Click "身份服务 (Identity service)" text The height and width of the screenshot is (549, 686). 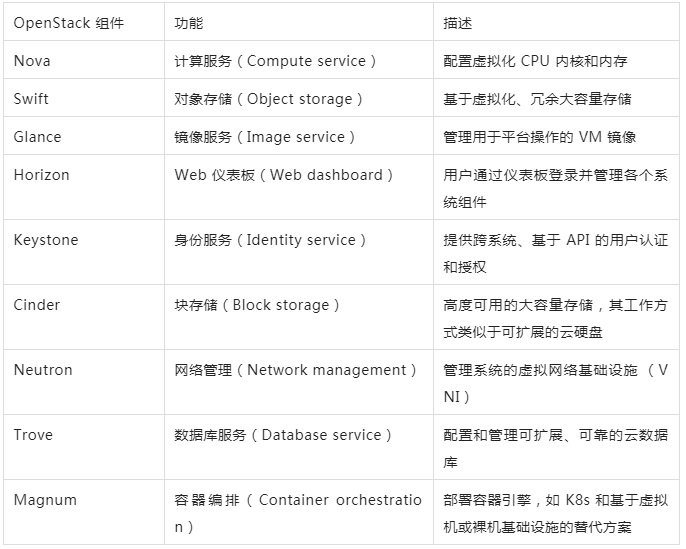[x=271, y=240]
